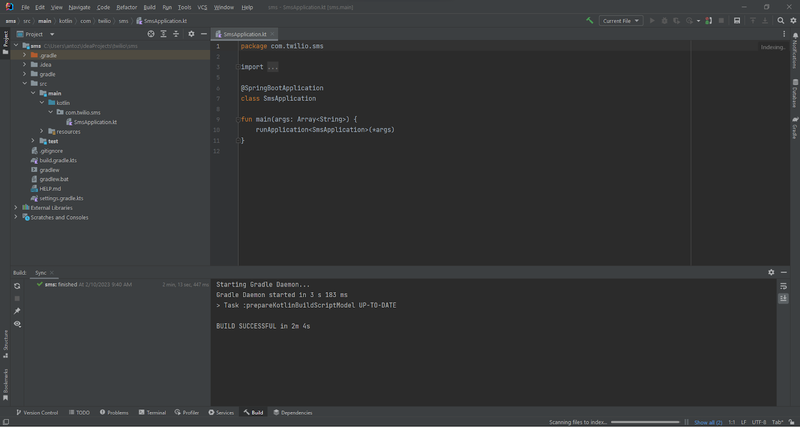Click the green Build Project hammer icon
Image resolution: width=800 pixels, height=427 pixels.
(x=590, y=20)
